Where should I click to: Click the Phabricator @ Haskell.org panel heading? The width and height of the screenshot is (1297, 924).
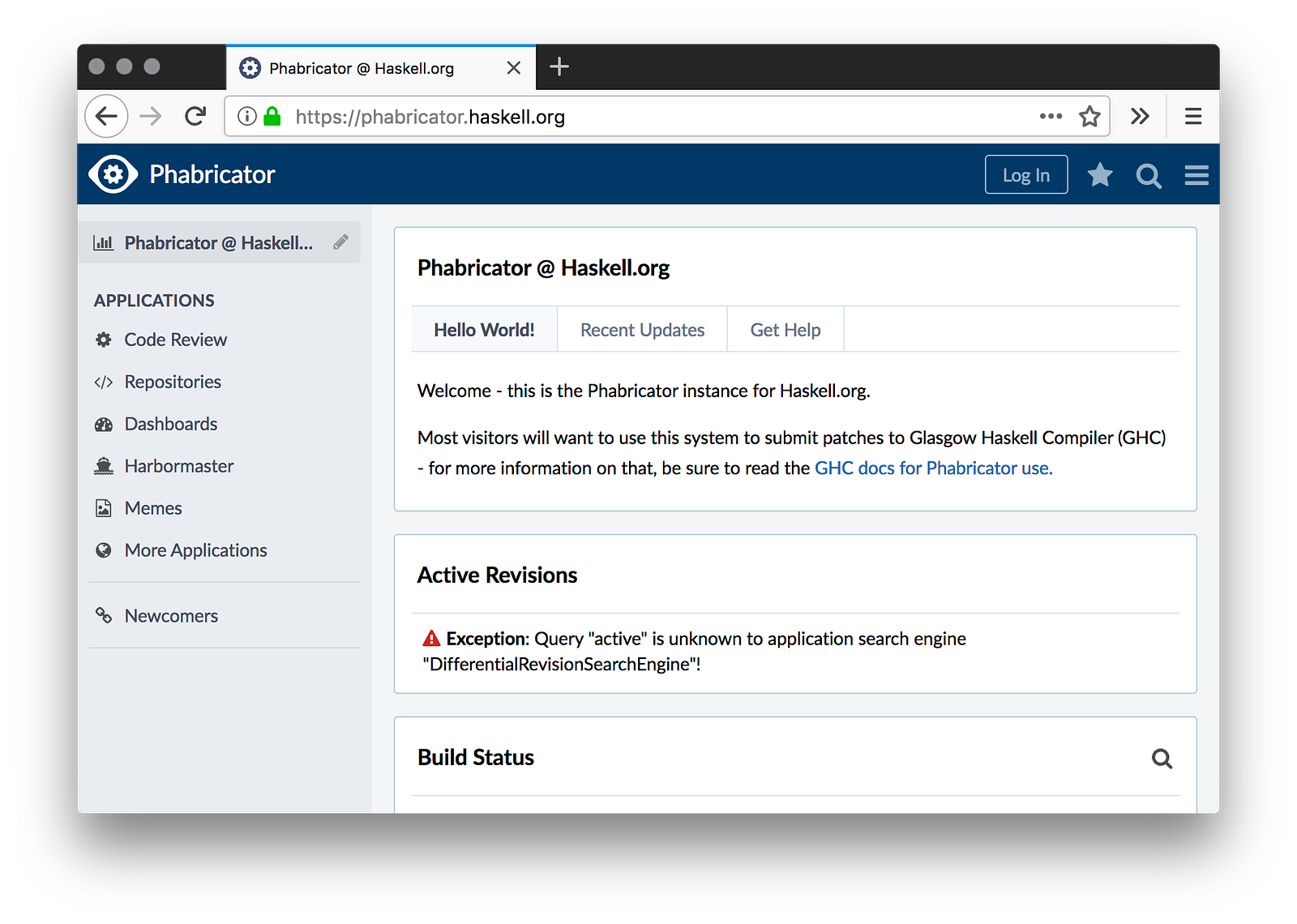(543, 267)
